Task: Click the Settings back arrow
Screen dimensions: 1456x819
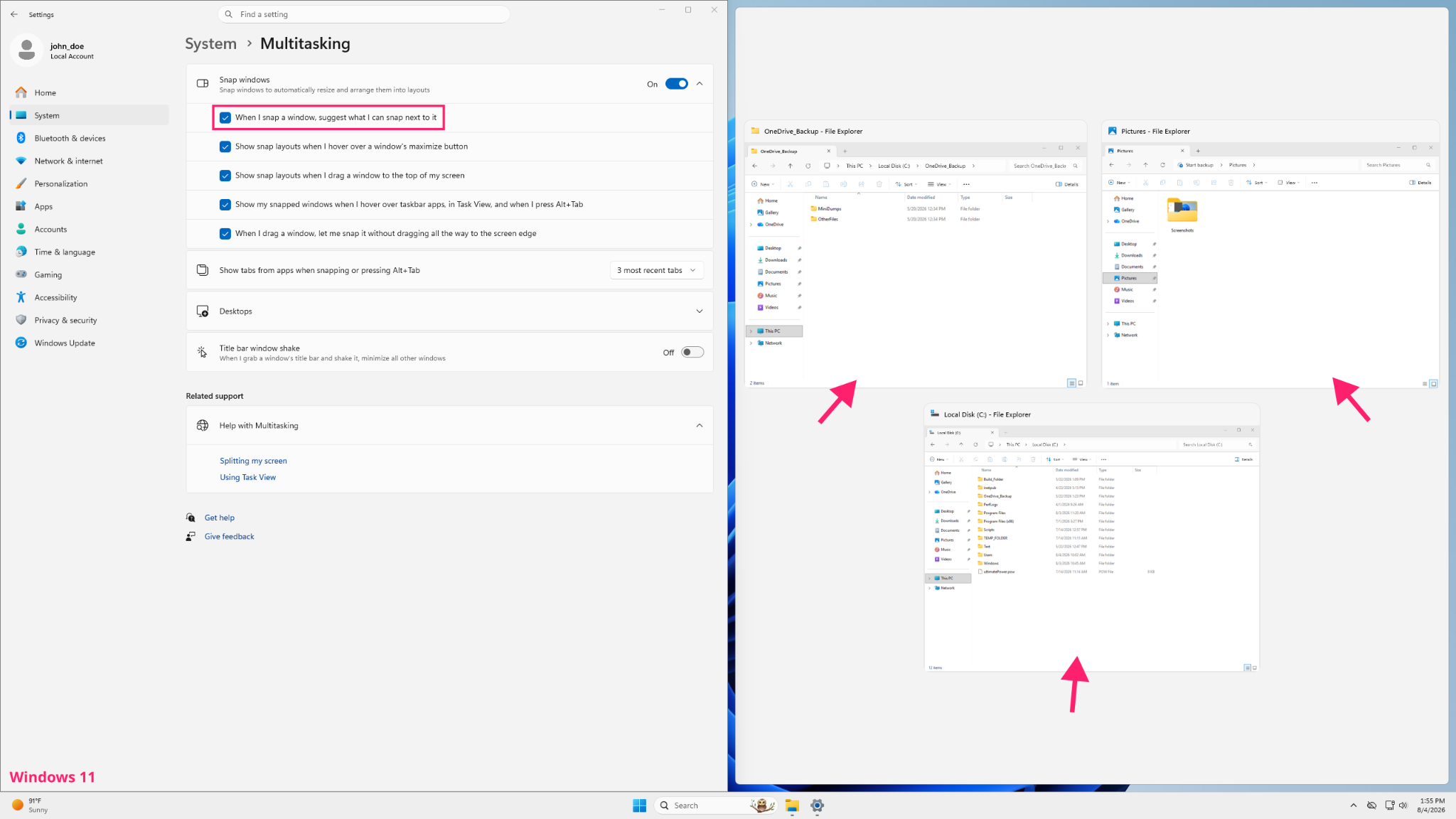Action: click(14, 14)
